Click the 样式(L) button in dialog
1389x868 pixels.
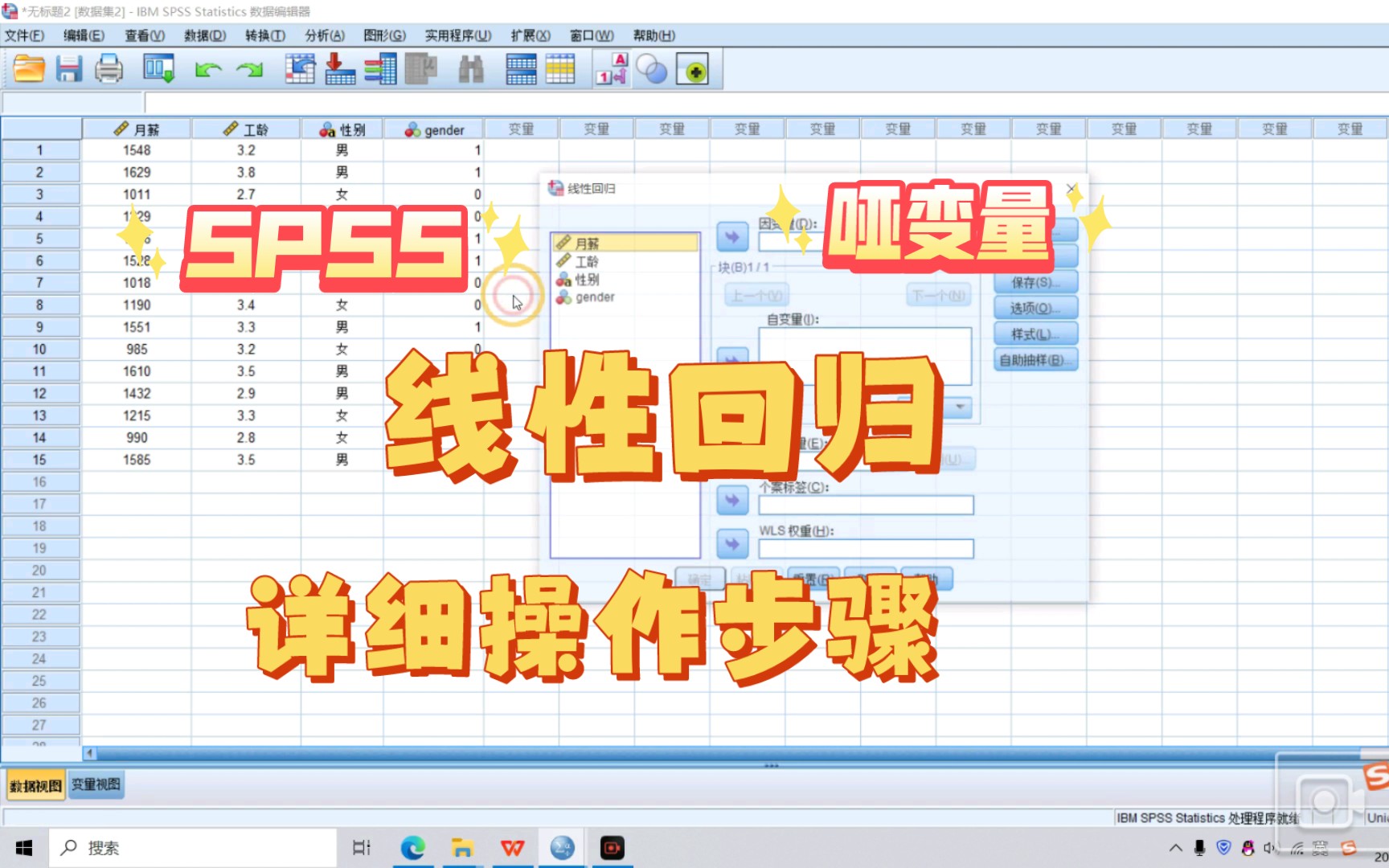point(1035,334)
